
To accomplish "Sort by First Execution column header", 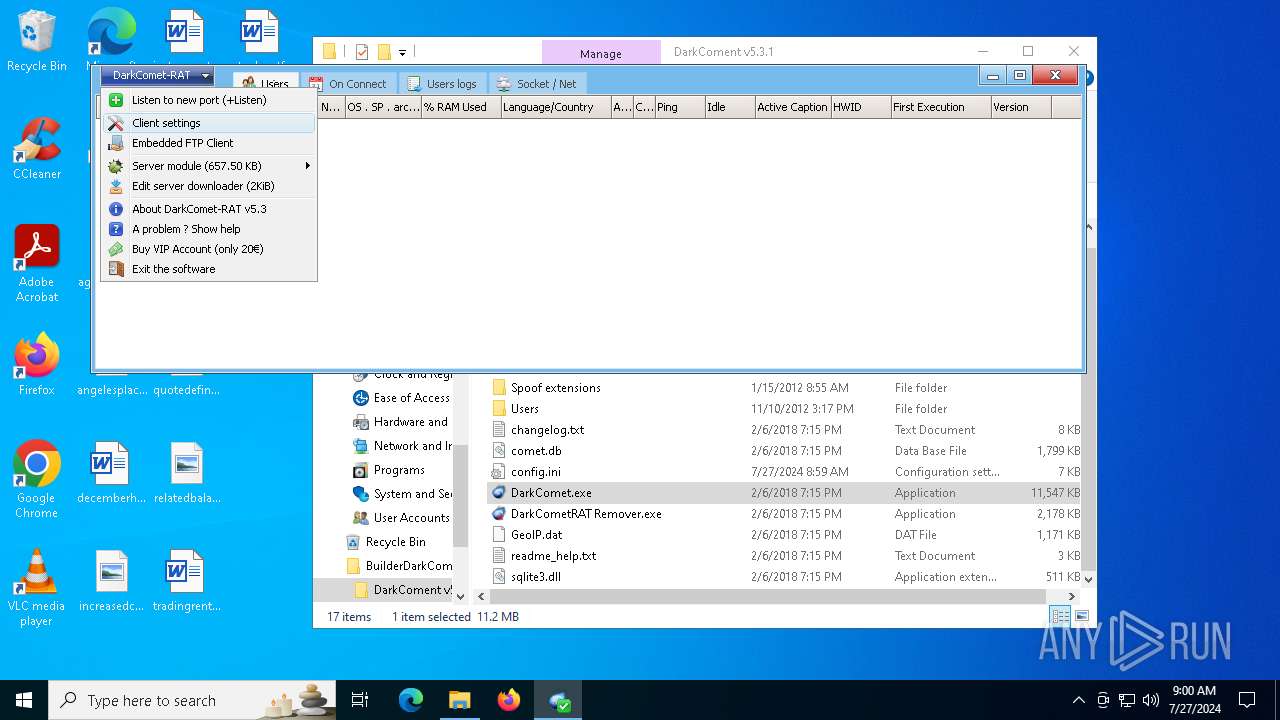I will [941, 107].
